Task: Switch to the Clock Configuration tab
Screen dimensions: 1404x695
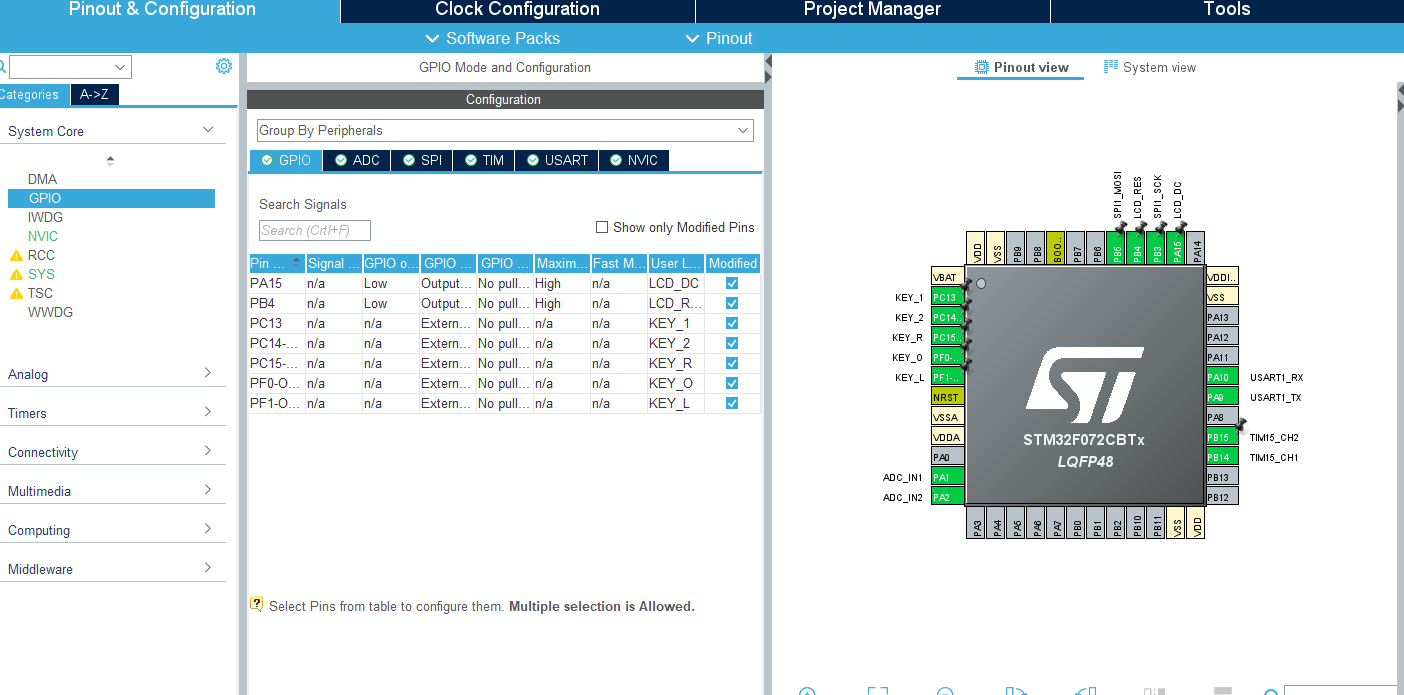Action: coord(517,10)
